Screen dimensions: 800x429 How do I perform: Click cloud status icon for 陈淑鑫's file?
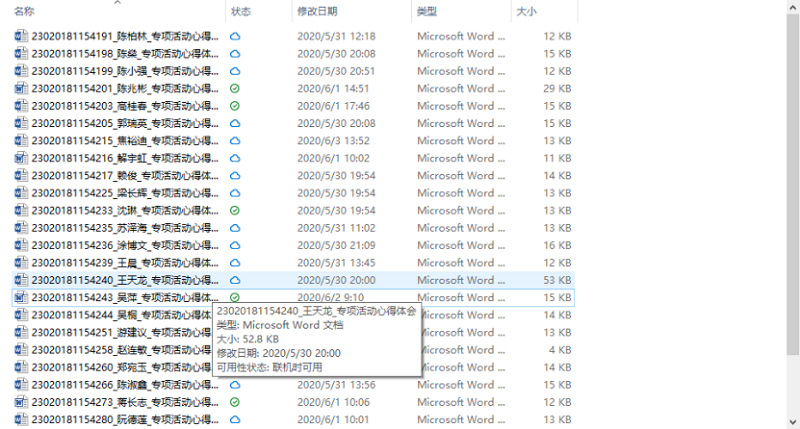[235, 385]
